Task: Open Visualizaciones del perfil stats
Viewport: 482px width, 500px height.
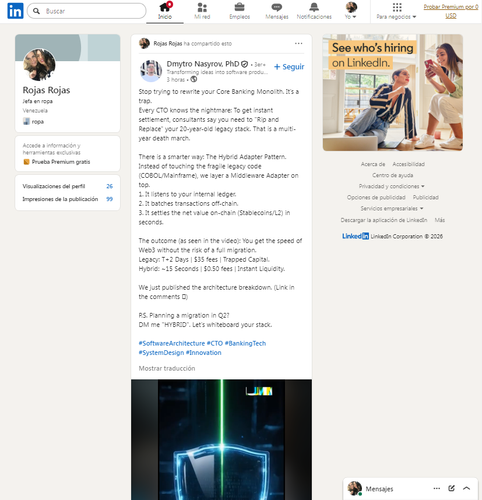Action: point(67,186)
